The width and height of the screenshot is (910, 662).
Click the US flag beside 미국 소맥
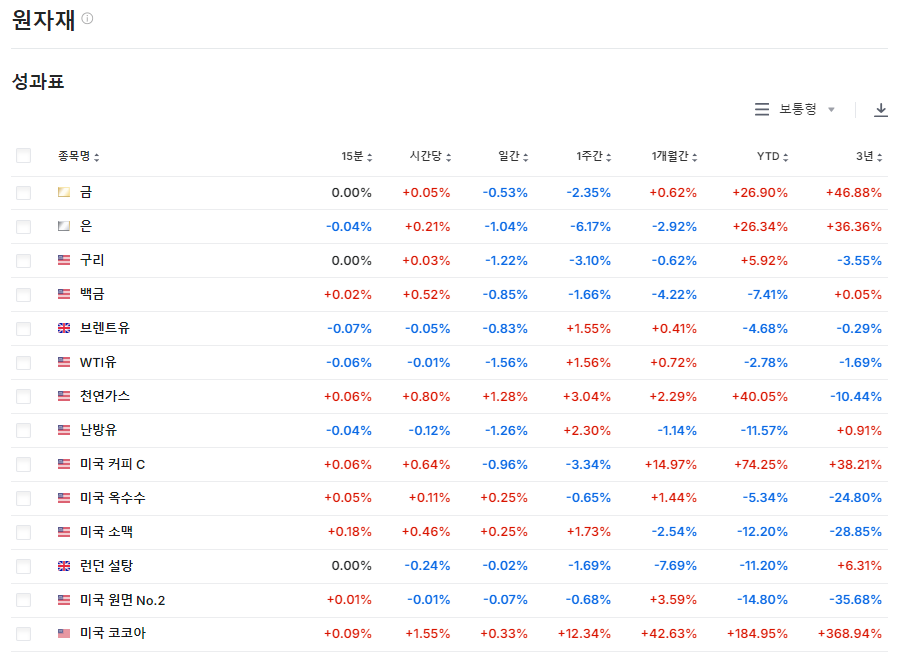coord(64,532)
